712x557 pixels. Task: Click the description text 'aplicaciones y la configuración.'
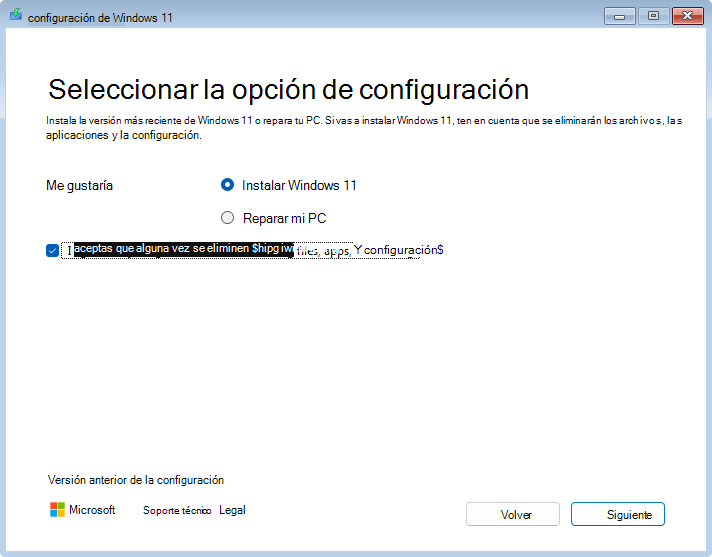pos(124,135)
